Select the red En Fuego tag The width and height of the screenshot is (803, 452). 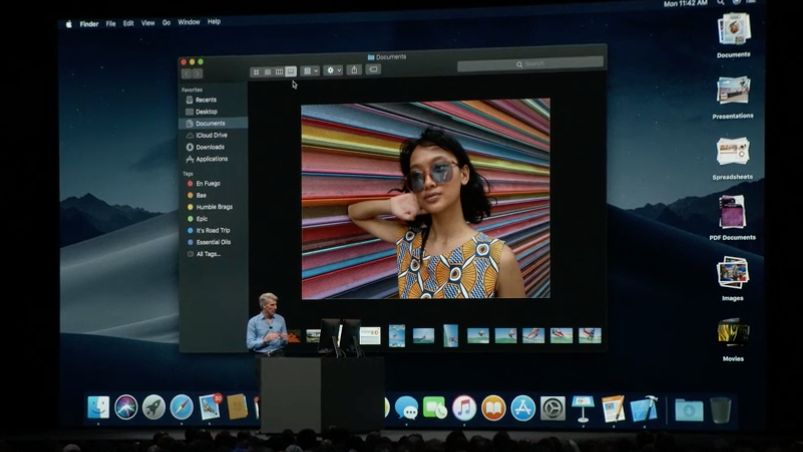[x=203, y=183]
